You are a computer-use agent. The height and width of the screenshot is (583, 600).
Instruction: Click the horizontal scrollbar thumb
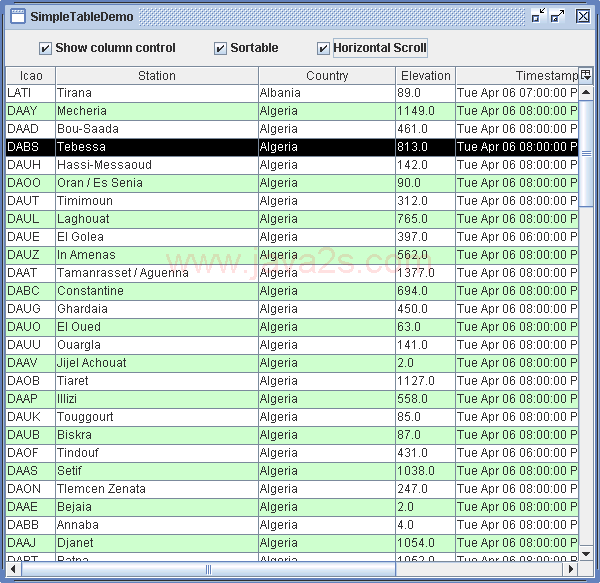[x=209, y=569]
